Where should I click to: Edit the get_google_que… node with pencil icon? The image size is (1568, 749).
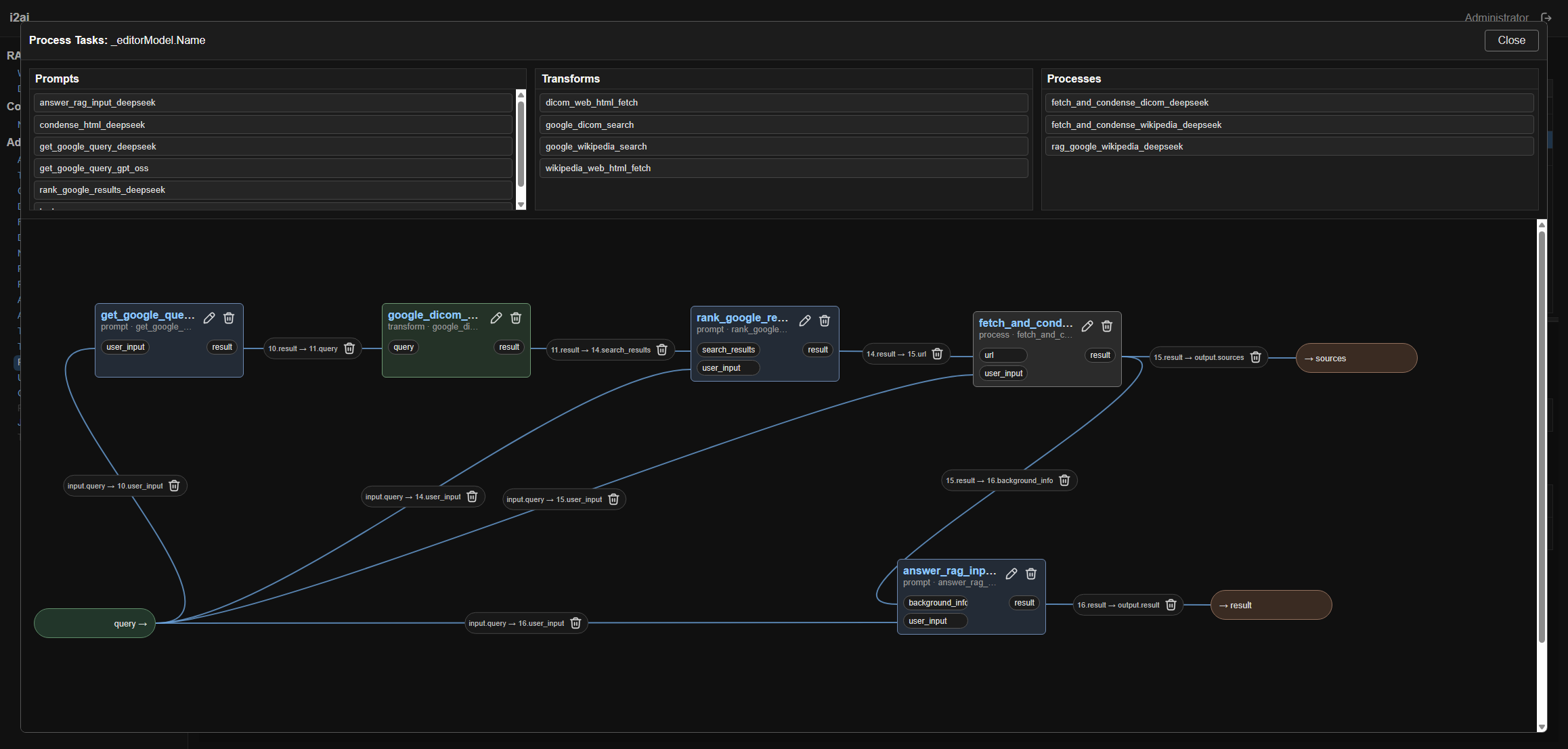pos(209,318)
